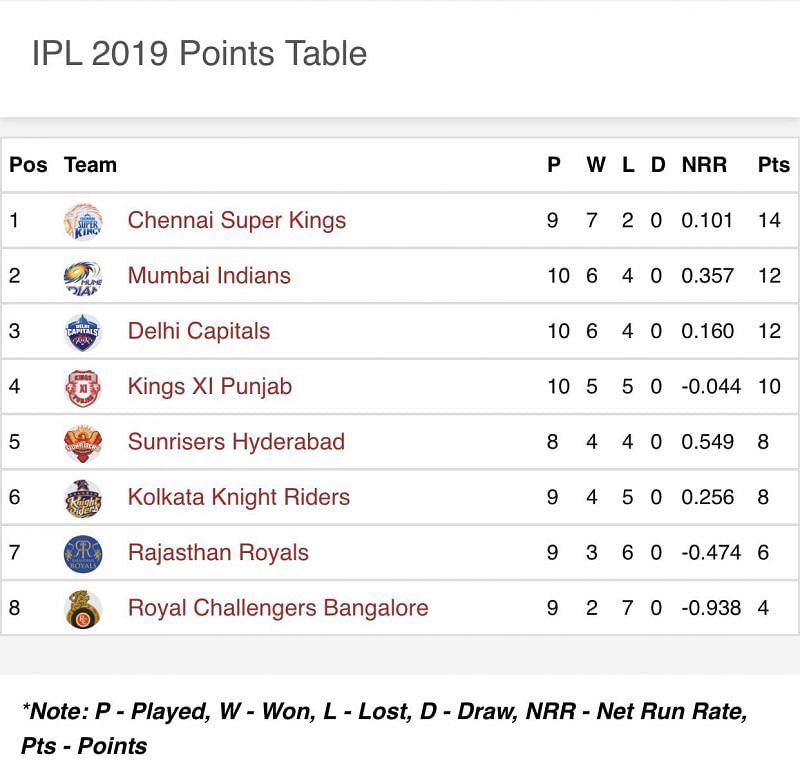The width and height of the screenshot is (800, 770).
Task: Click the Mumbai Indians team logo
Action: [82, 276]
